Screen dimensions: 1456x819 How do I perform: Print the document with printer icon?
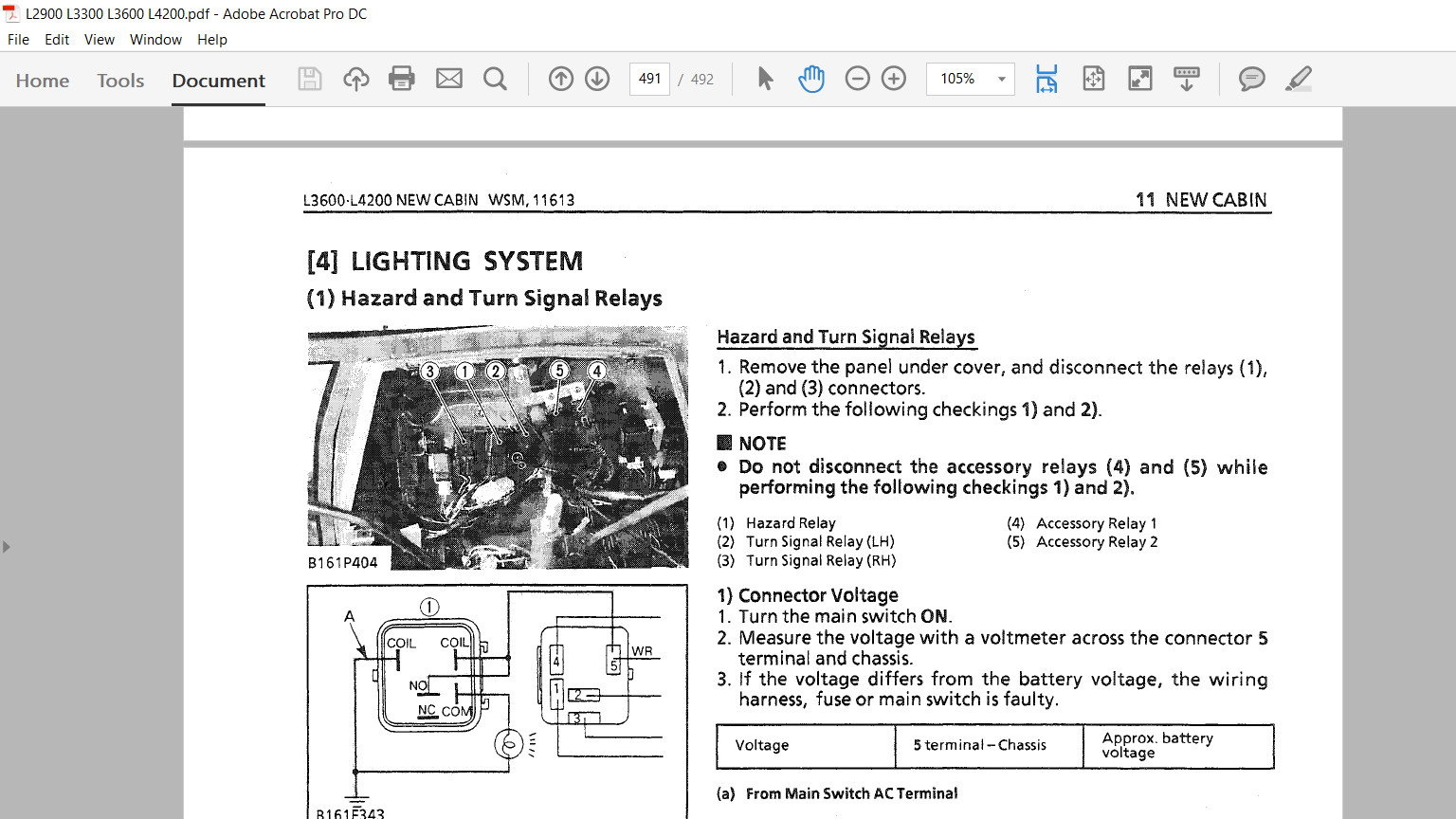[402, 79]
